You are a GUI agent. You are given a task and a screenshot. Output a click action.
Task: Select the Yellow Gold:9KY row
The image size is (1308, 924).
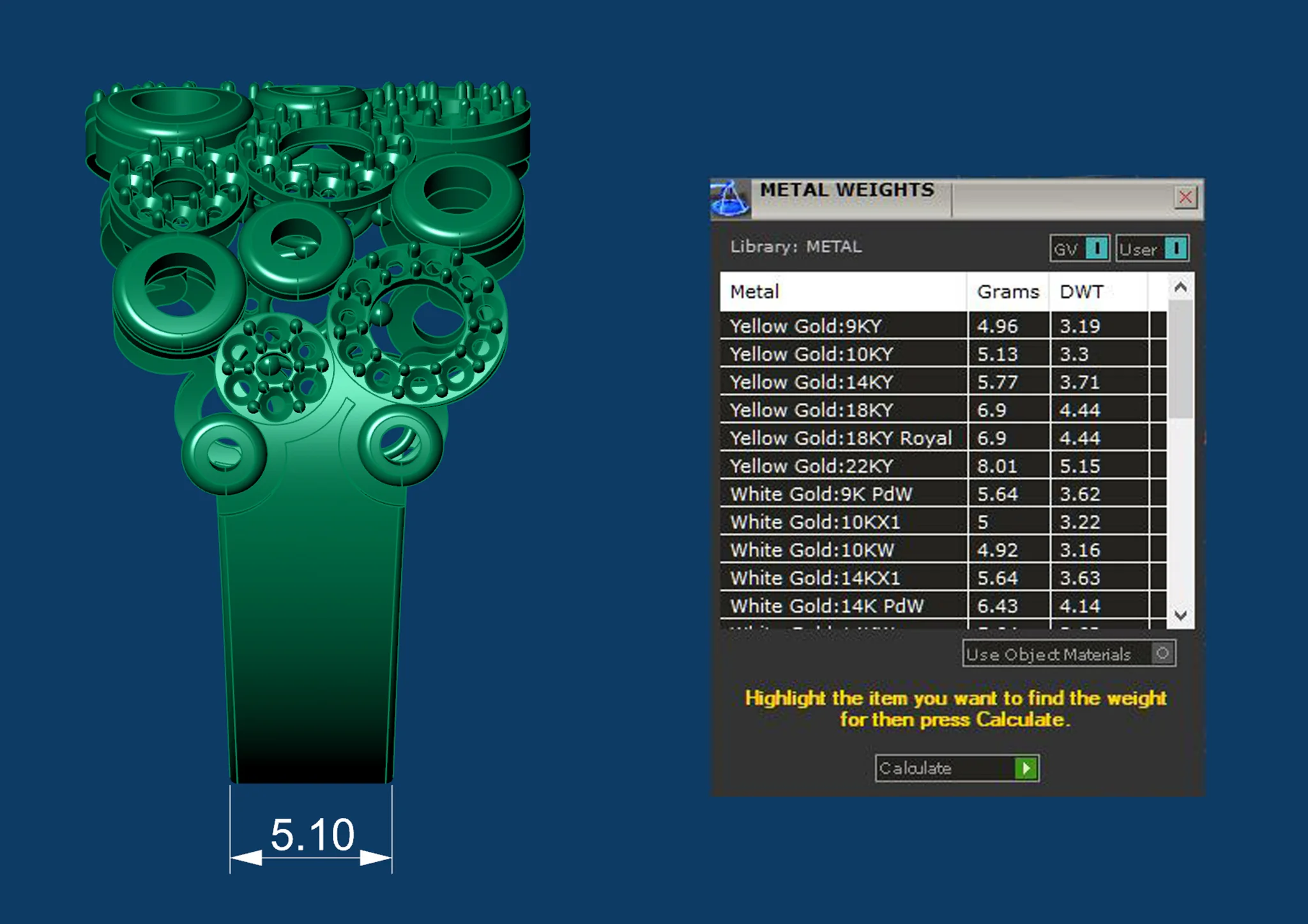943,326
